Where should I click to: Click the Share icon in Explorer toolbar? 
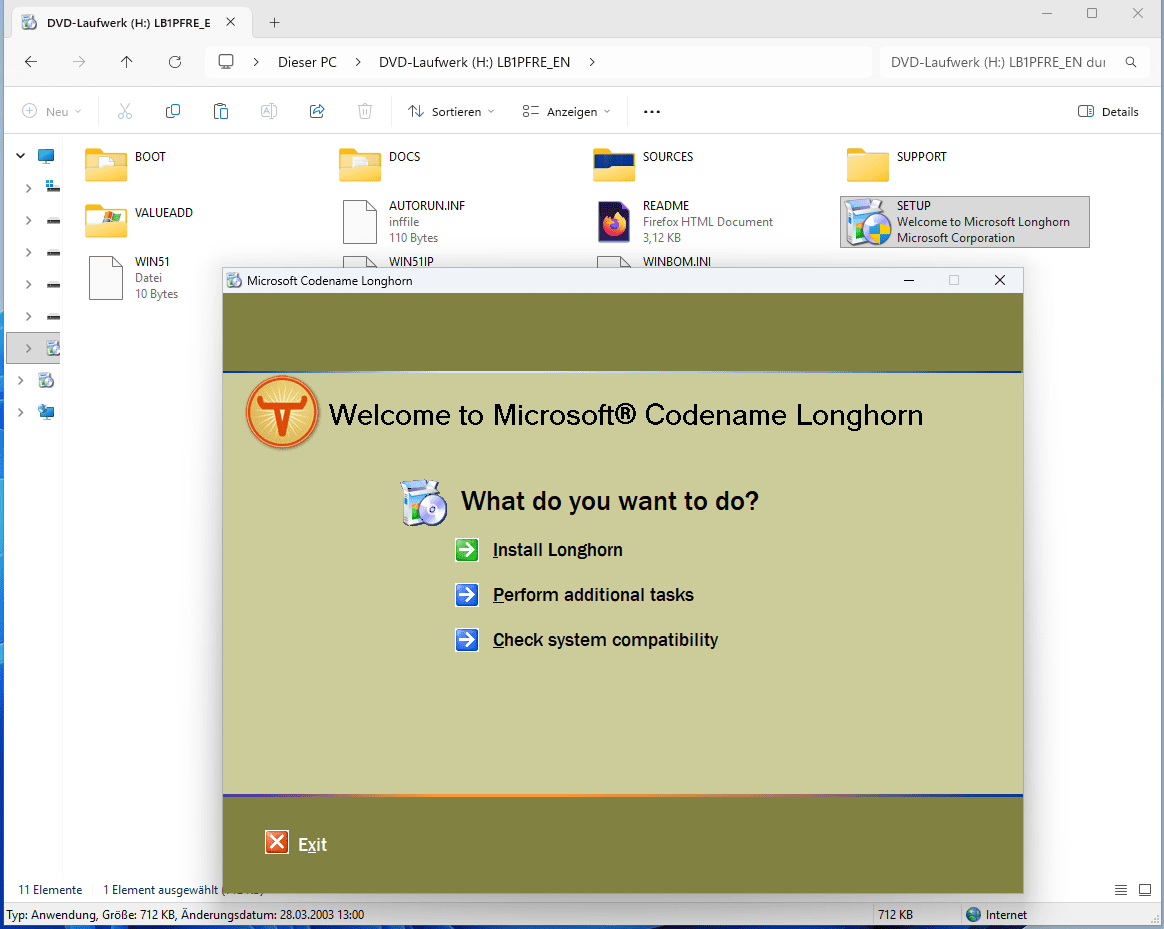[317, 111]
